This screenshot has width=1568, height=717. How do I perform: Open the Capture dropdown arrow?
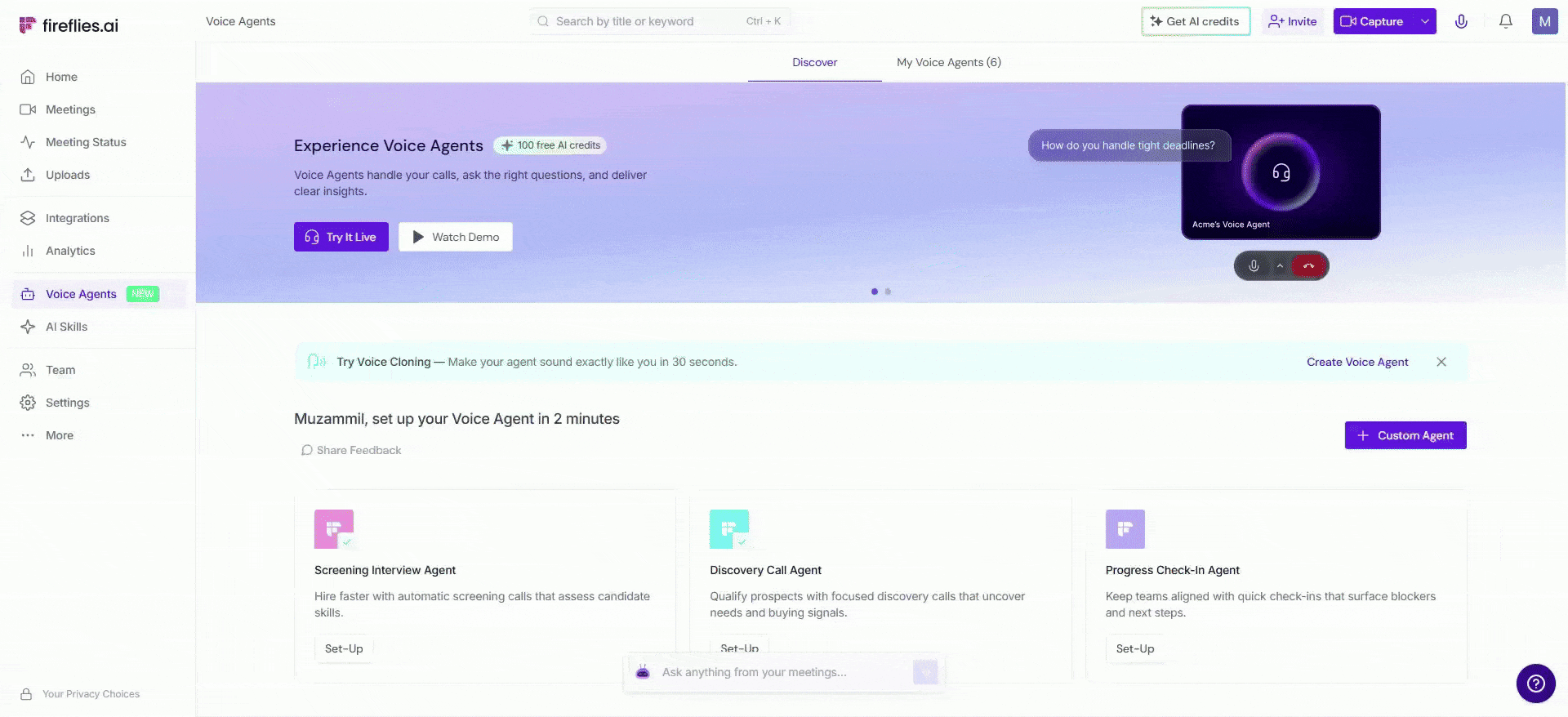(x=1425, y=21)
